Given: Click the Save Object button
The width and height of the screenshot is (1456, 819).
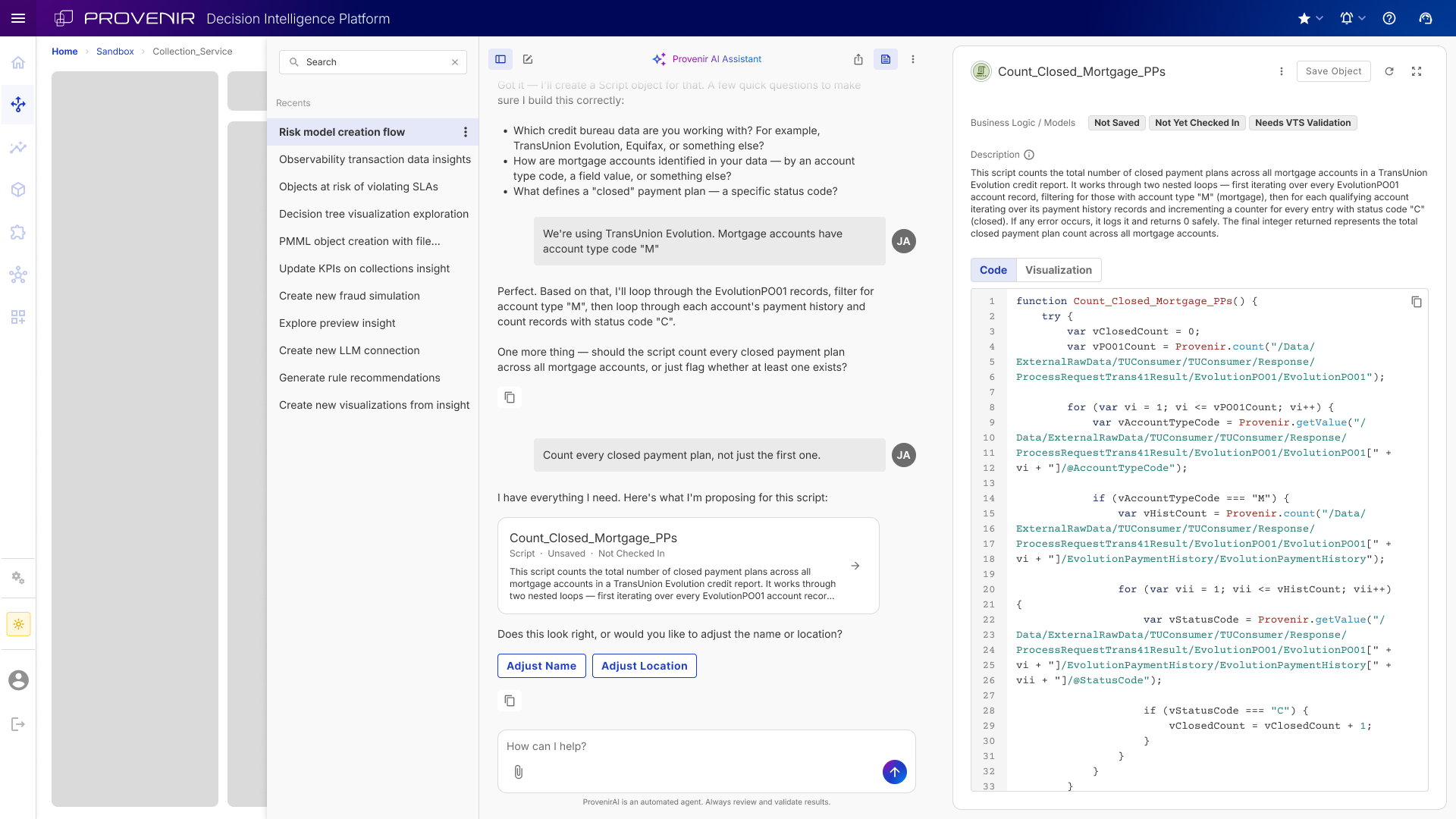Looking at the screenshot, I should pyautogui.click(x=1333, y=71).
